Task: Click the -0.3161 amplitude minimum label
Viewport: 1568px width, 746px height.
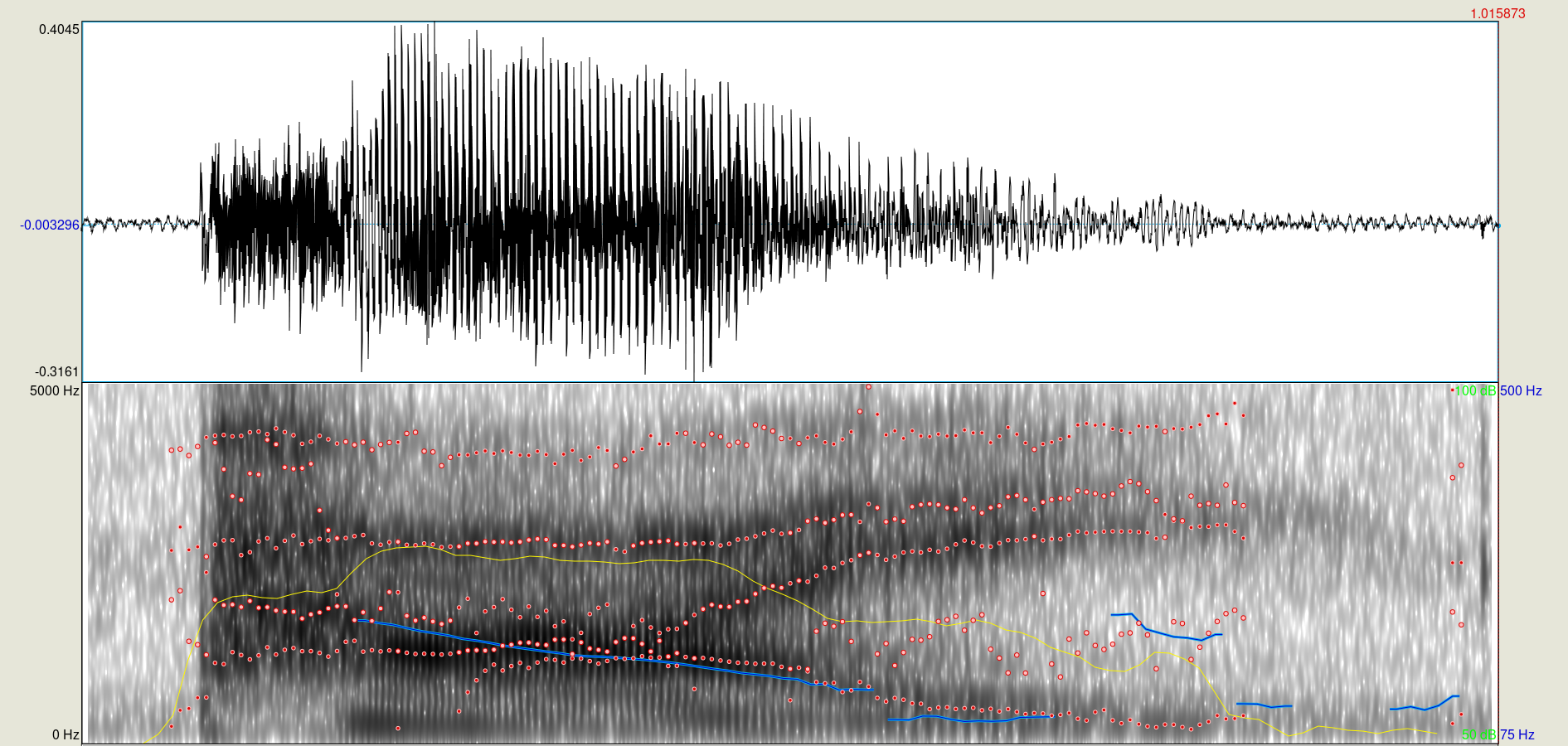Action: point(57,371)
